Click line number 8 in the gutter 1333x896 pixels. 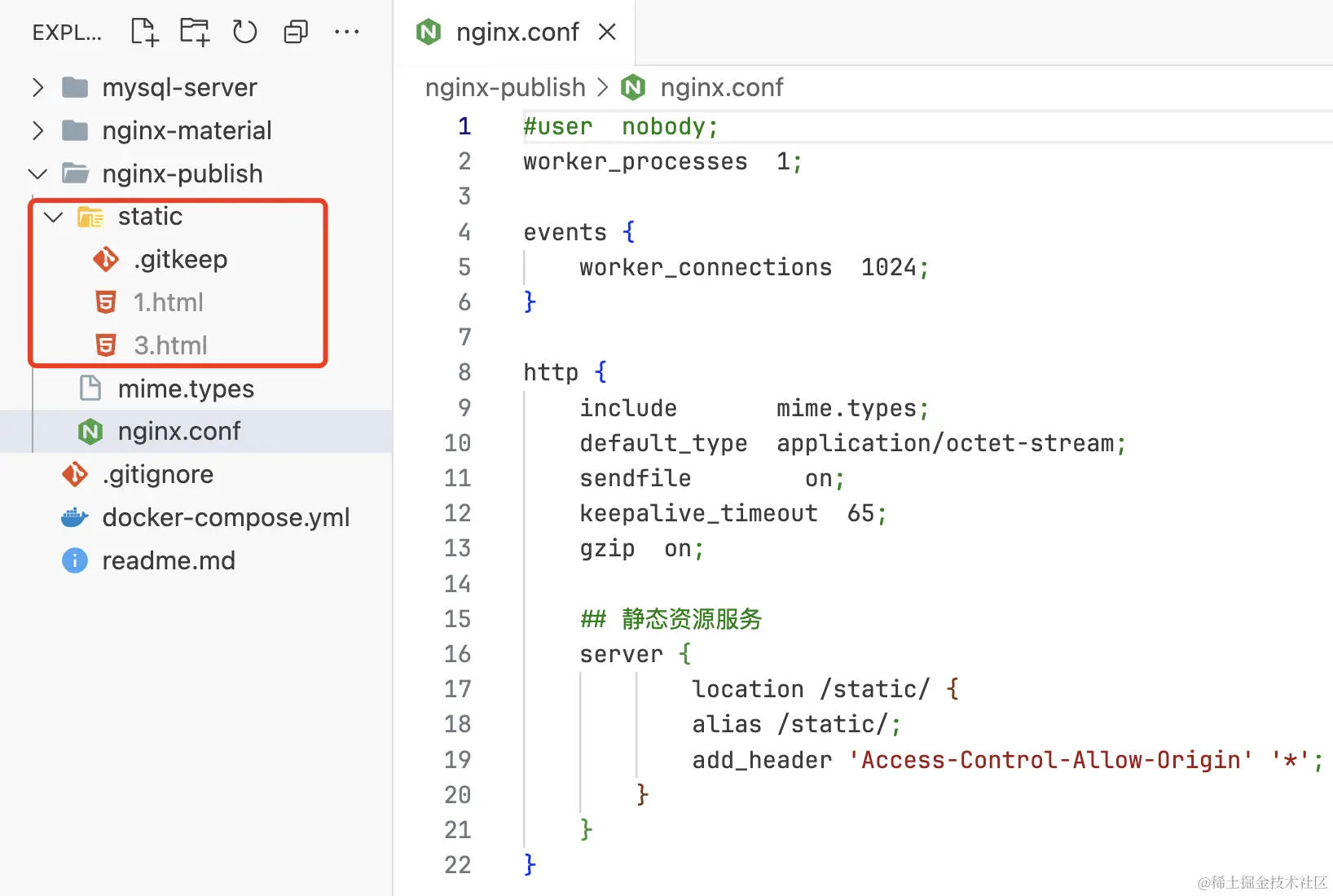coord(464,372)
